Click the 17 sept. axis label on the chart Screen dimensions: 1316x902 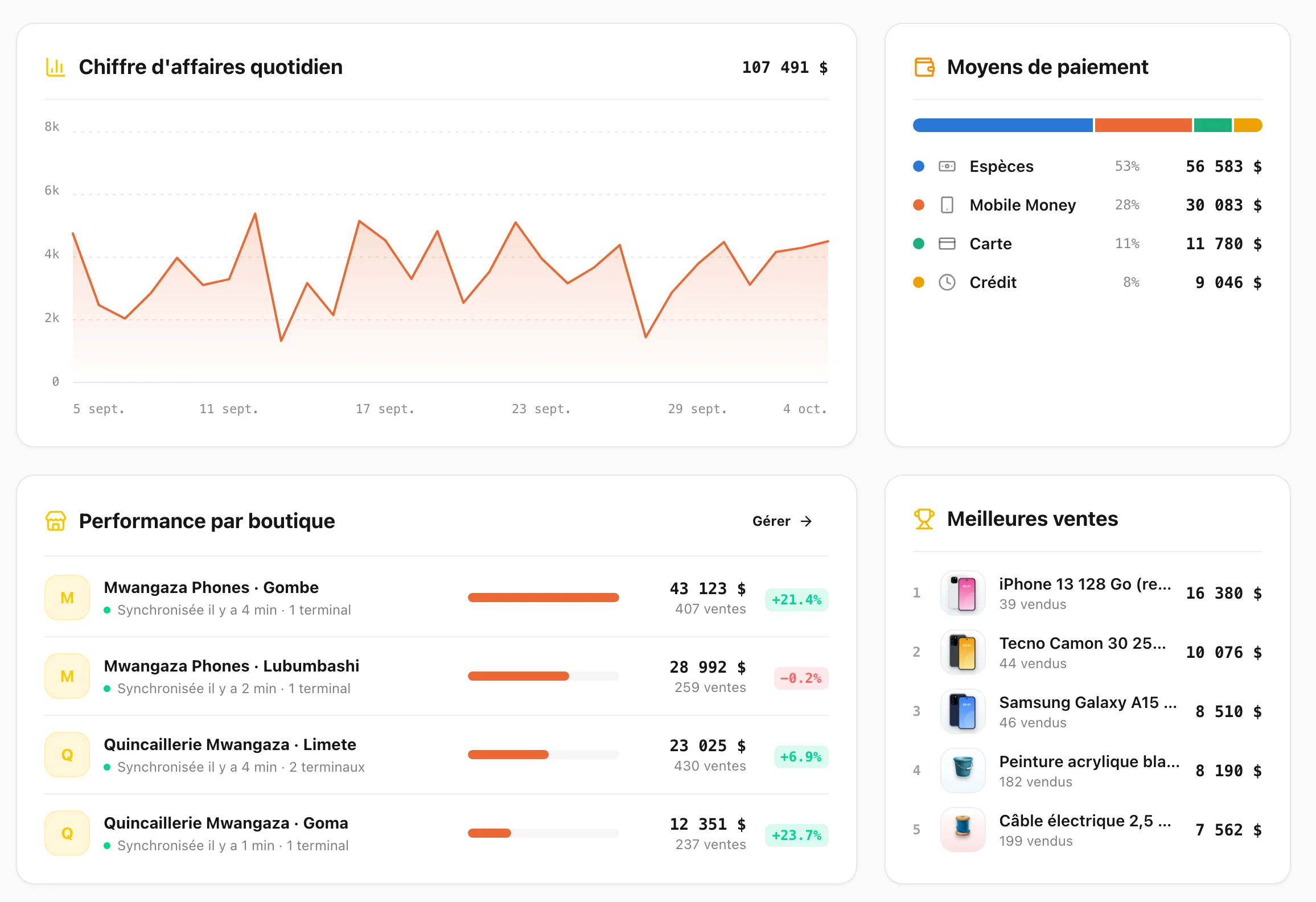click(x=385, y=409)
